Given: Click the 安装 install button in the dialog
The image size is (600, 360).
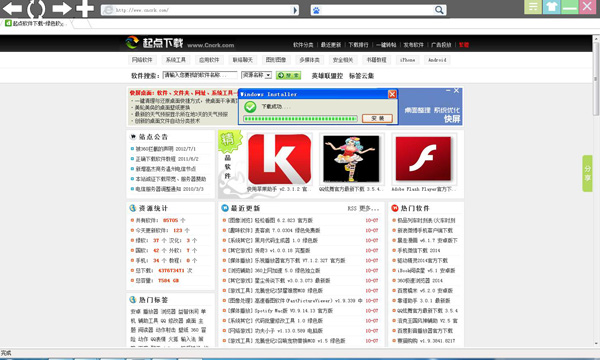Looking at the screenshot, I should pyautogui.click(x=377, y=119).
